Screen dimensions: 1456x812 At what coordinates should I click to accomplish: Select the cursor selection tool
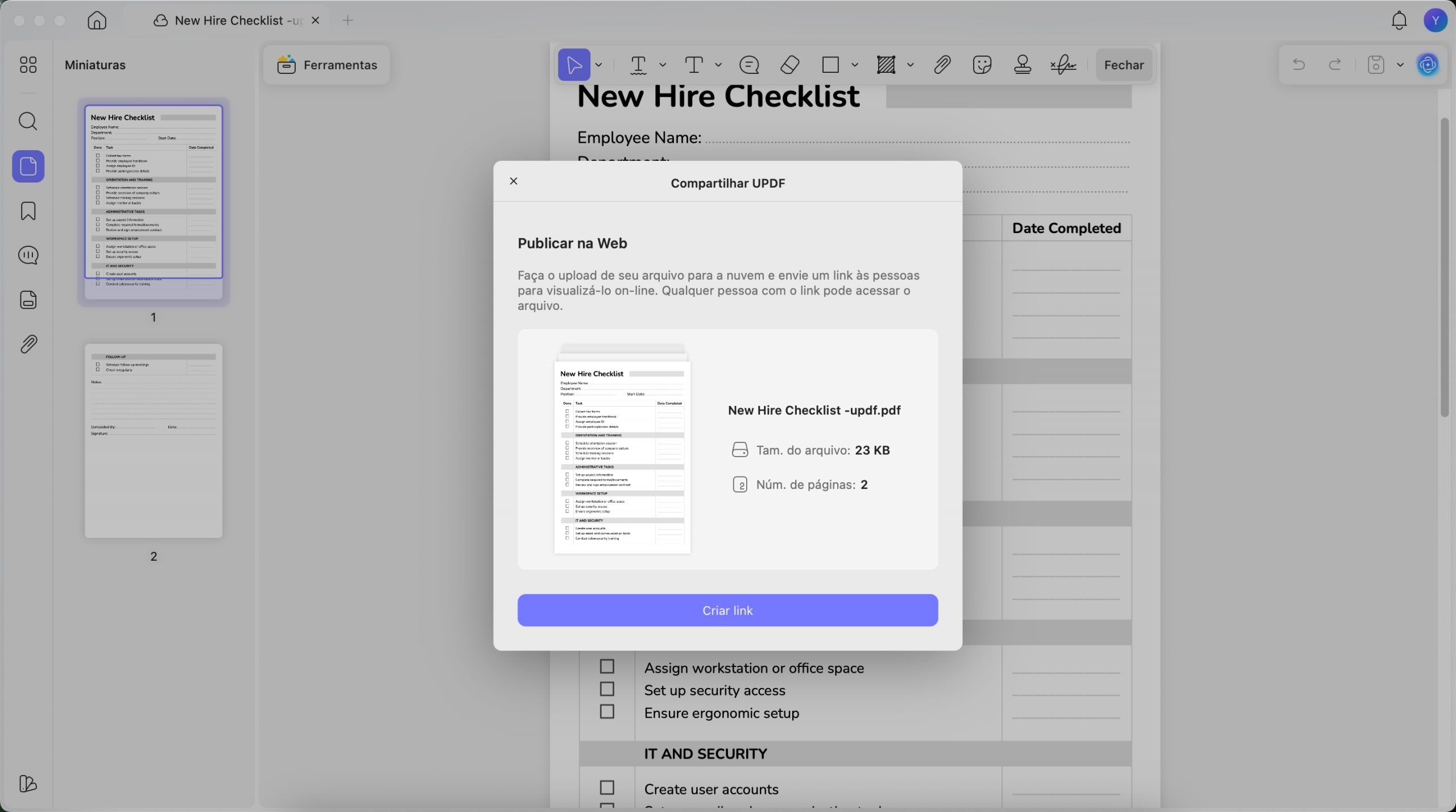point(574,65)
